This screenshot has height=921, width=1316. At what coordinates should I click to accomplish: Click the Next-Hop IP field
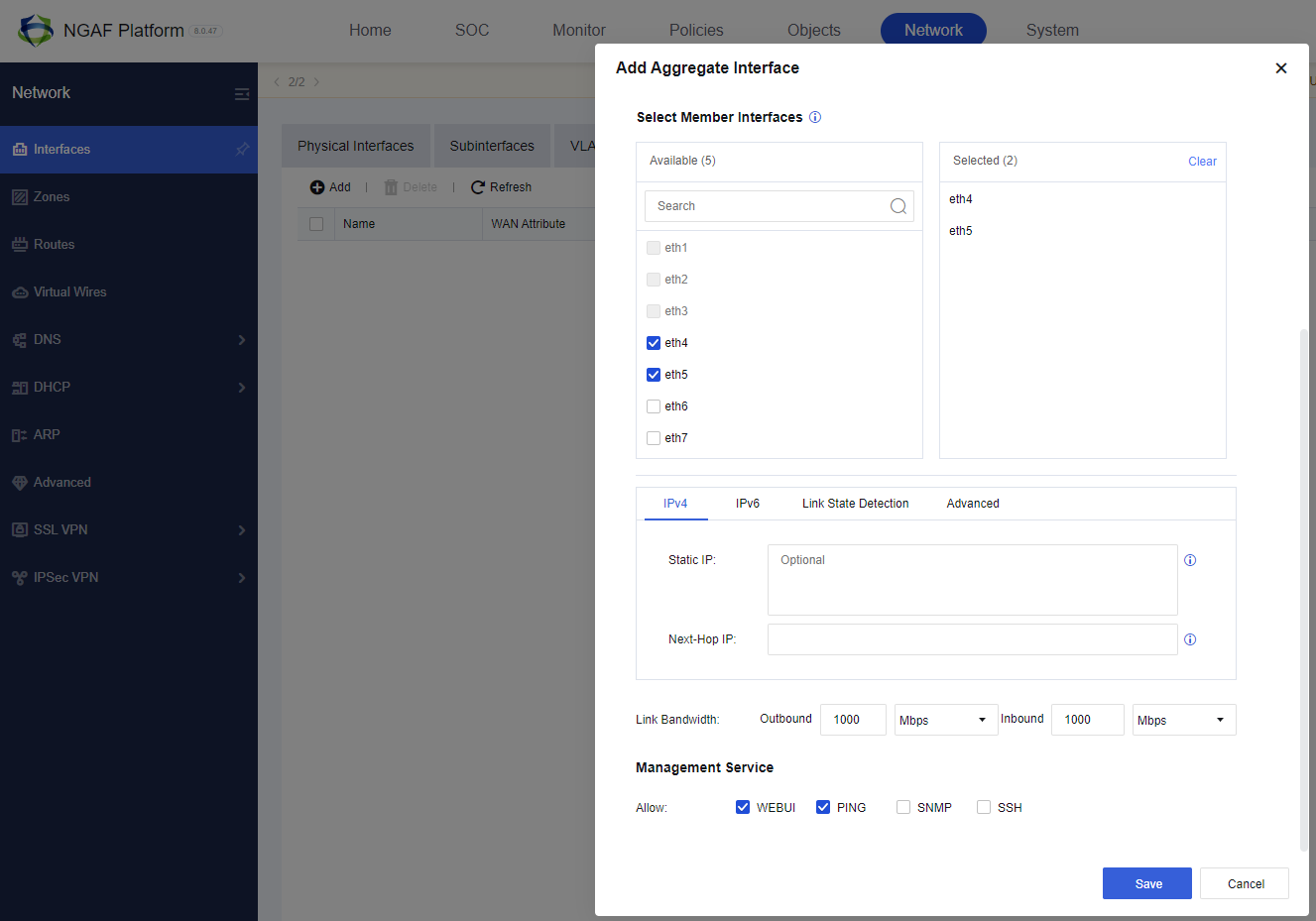[973, 639]
